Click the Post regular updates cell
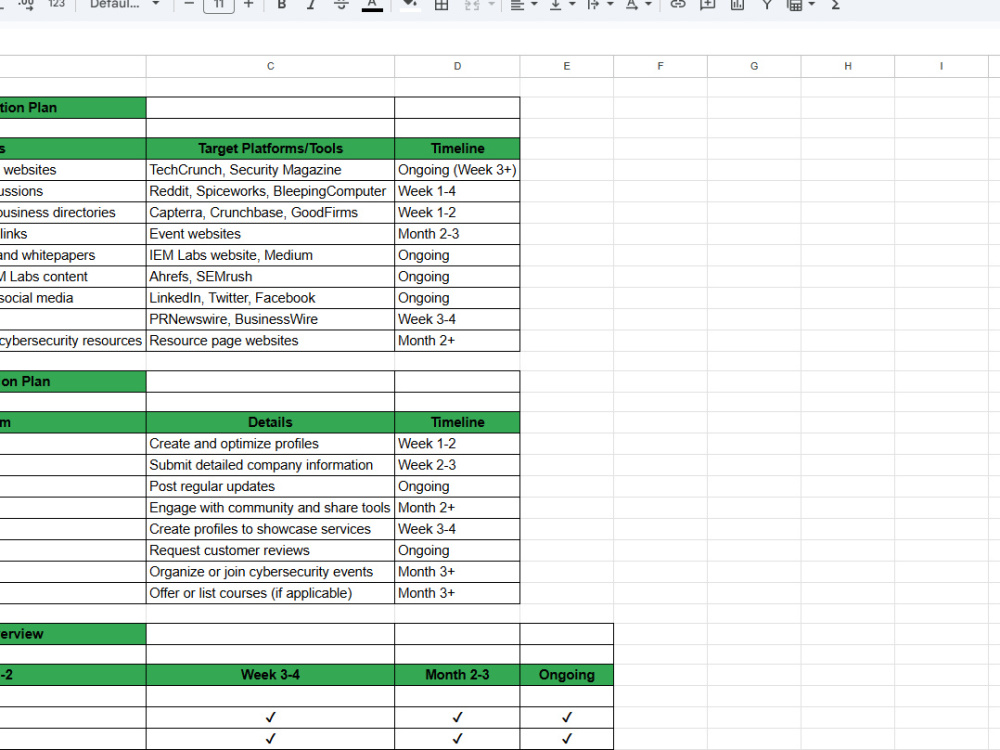1000x750 pixels. point(270,487)
